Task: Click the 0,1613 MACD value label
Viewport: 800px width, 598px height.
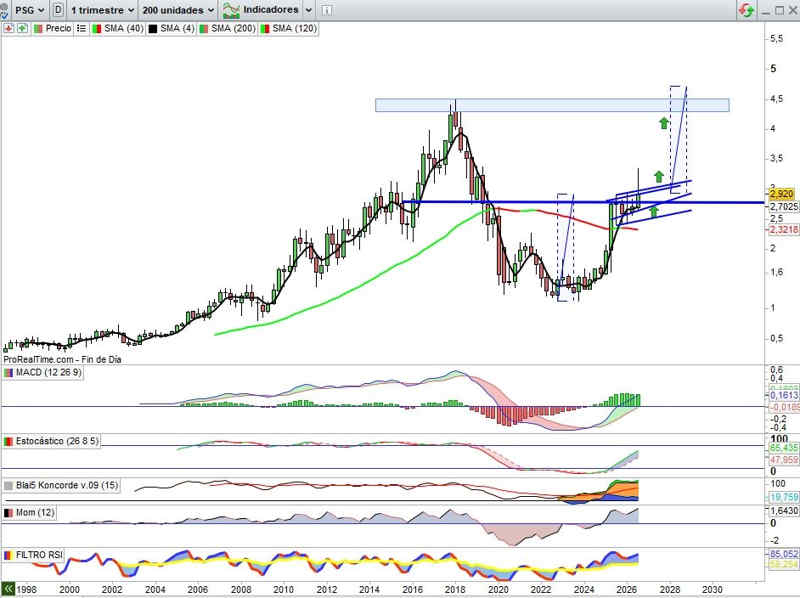Action: tap(784, 395)
